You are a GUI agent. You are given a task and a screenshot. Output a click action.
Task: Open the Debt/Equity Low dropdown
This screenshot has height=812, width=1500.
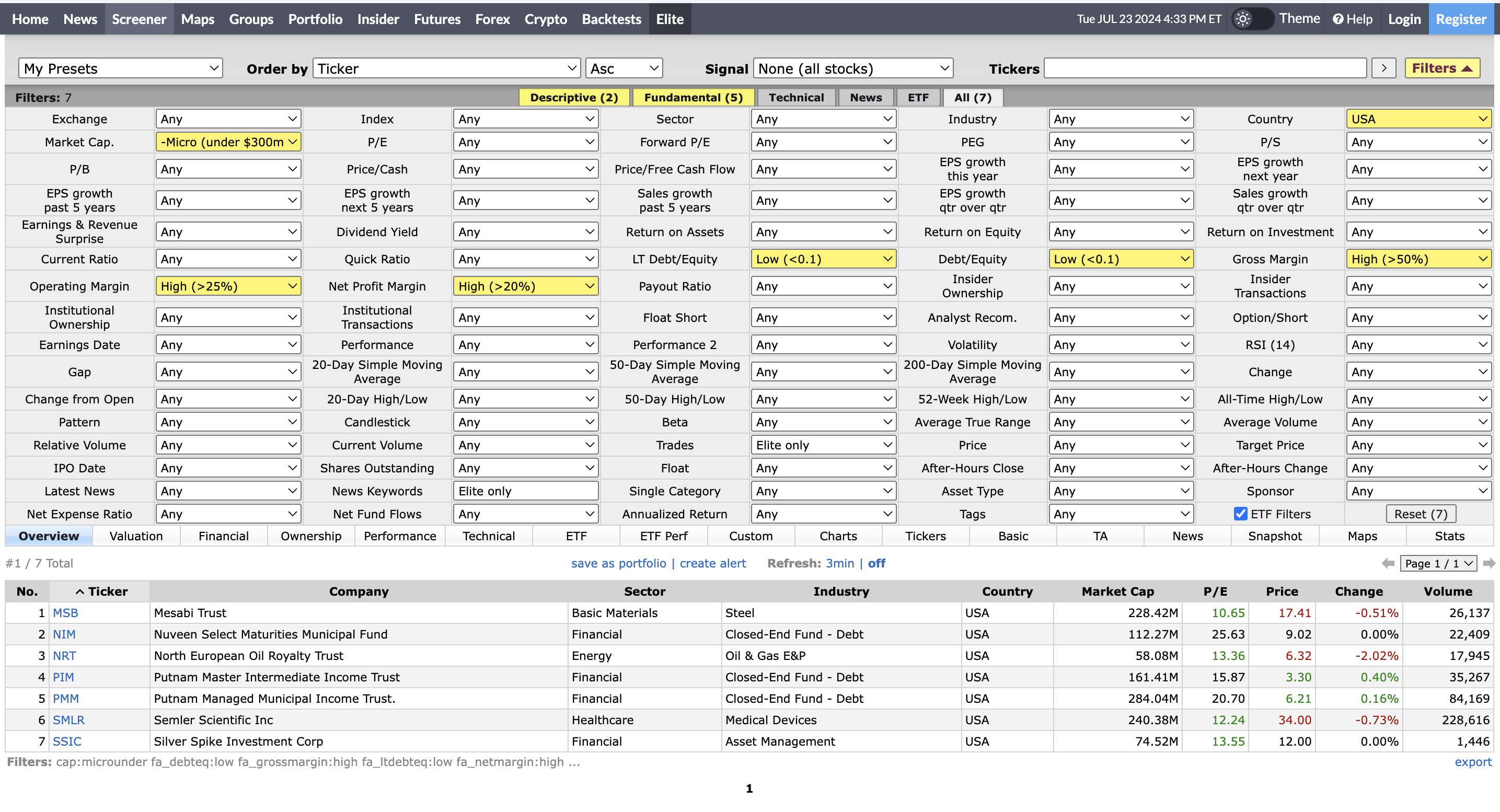click(1121, 259)
